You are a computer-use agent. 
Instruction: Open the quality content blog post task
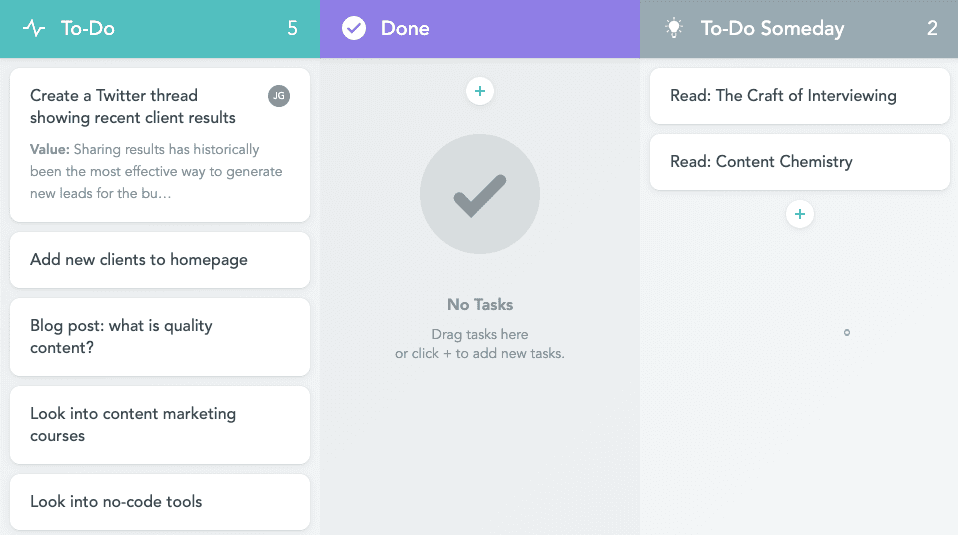coord(121,336)
